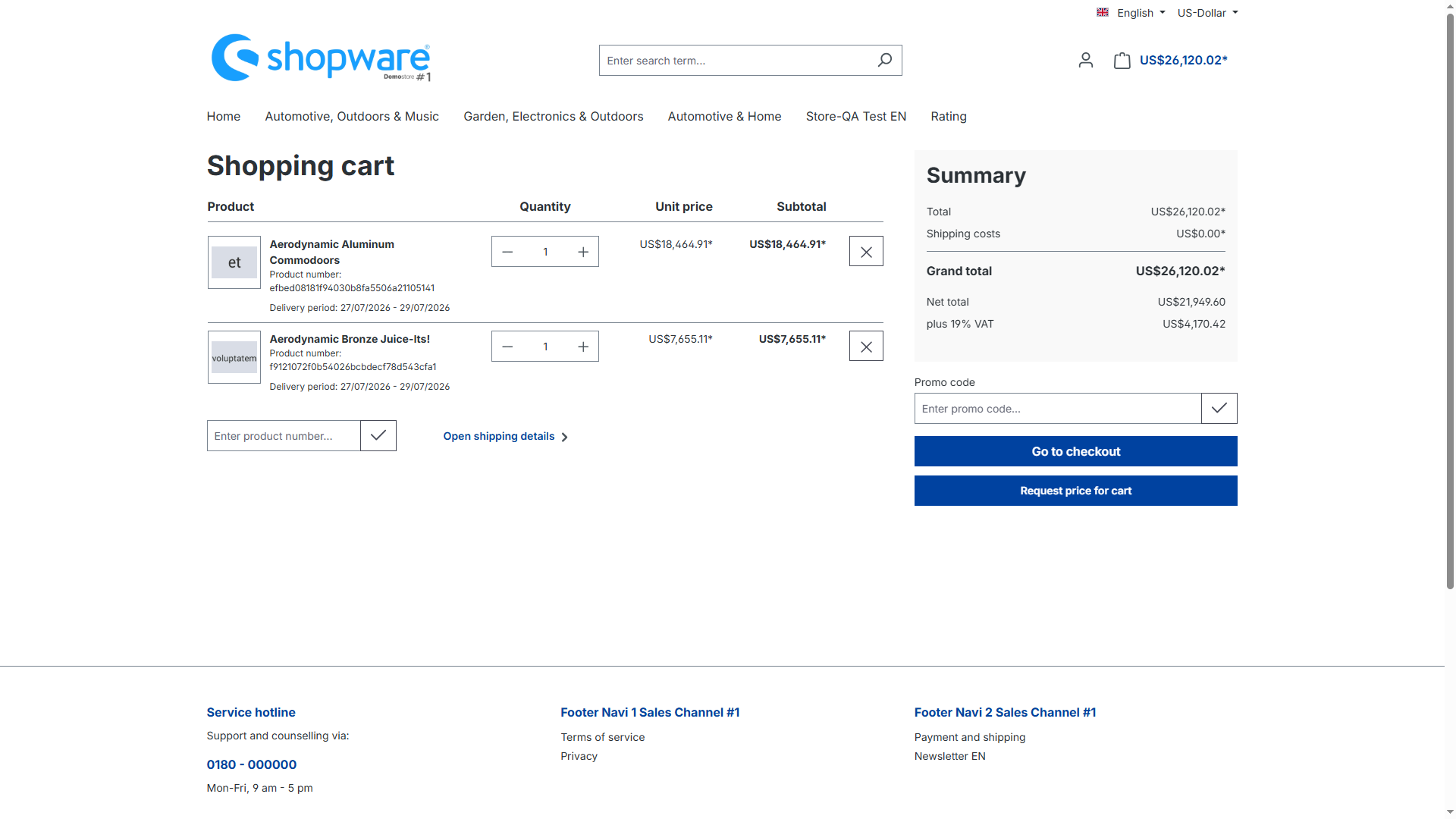Viewport: 1456px width, 819px height.
Task: Open Payment and shipping footer link
Action: 970,737
